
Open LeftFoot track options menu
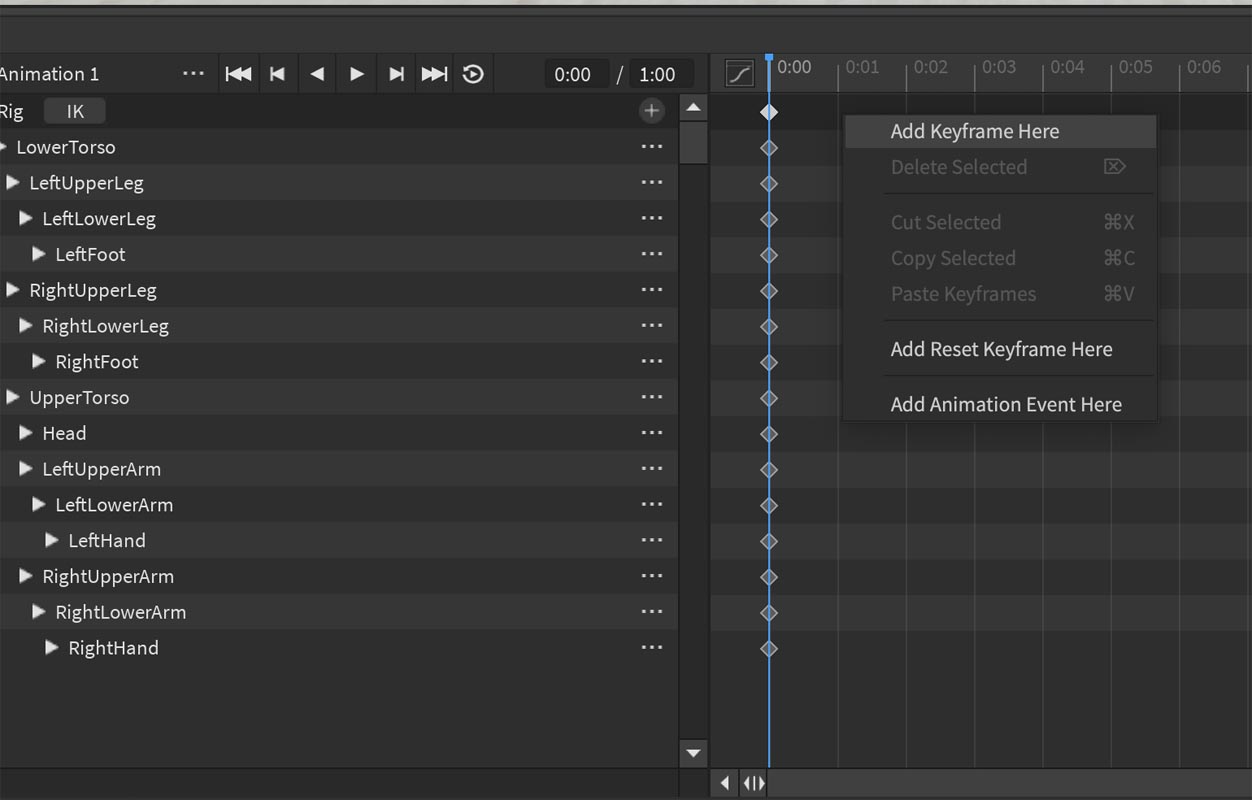(x=652, y=254)
